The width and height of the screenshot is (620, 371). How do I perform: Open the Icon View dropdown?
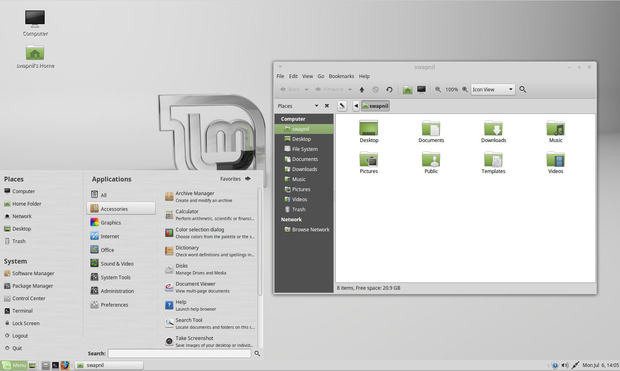(x=493, y=89)
